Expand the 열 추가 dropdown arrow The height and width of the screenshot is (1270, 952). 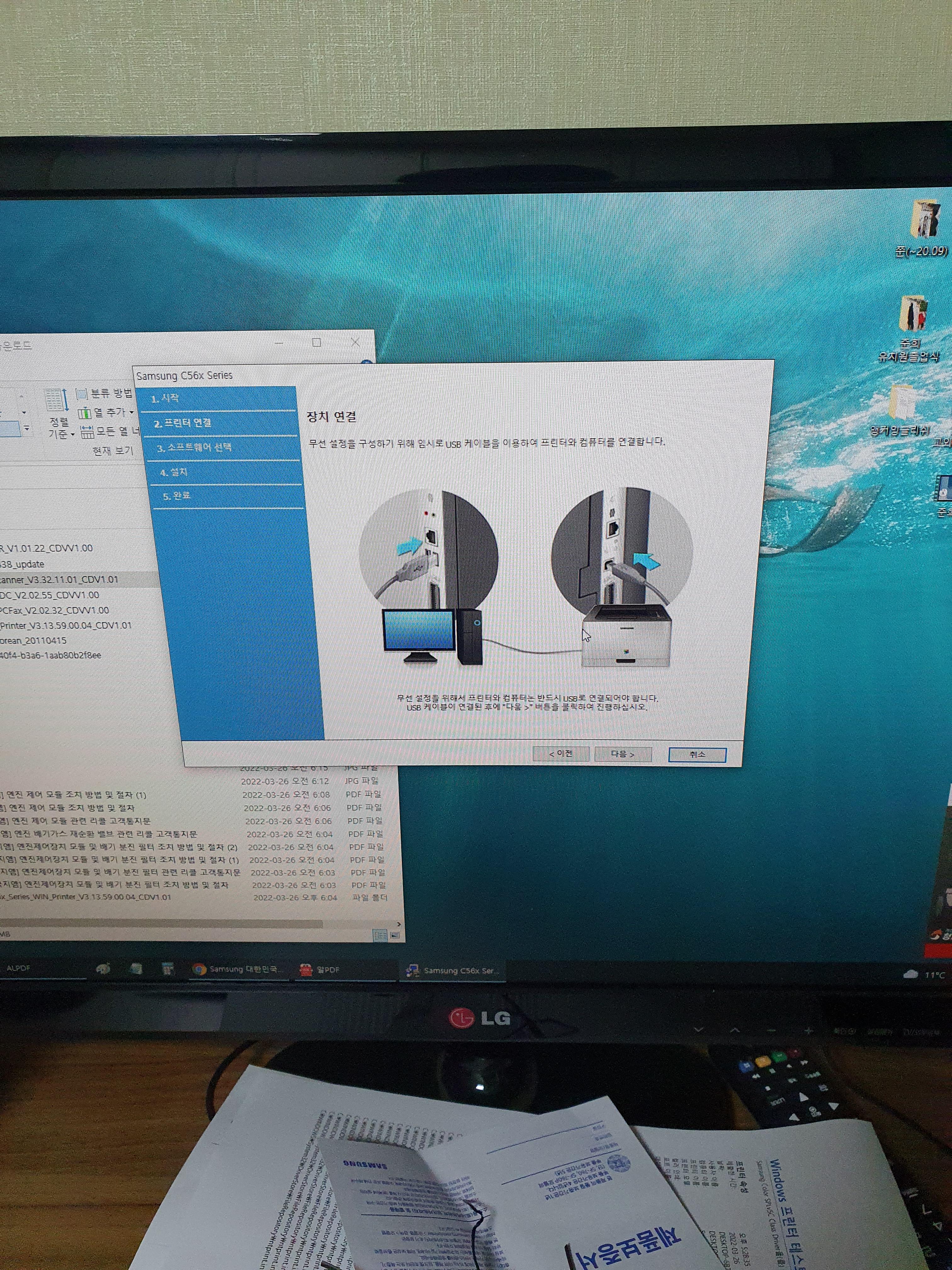click(x=131, y=412)
